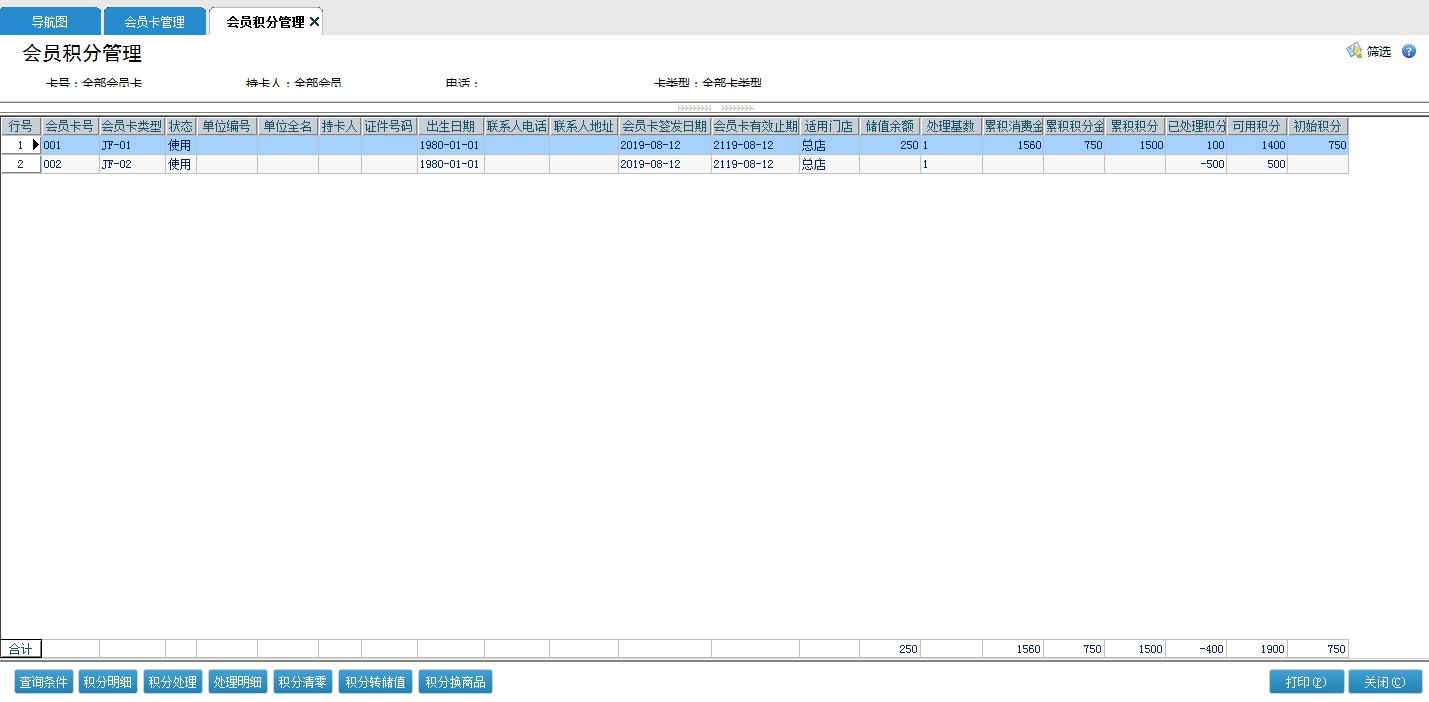Screen dimensions: 1429x702
Task: Sort by the 会员卡号 column header
Action: click(x=70, y=127)
